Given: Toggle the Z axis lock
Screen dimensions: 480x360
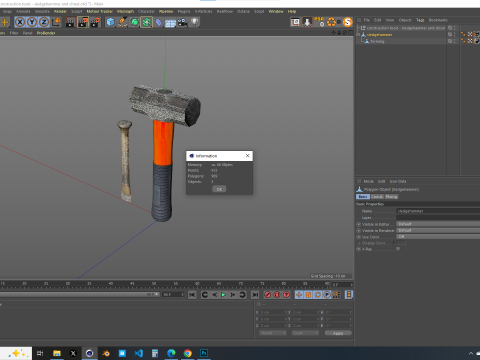Looking at the screenshot, I should [x=44, y=22].
